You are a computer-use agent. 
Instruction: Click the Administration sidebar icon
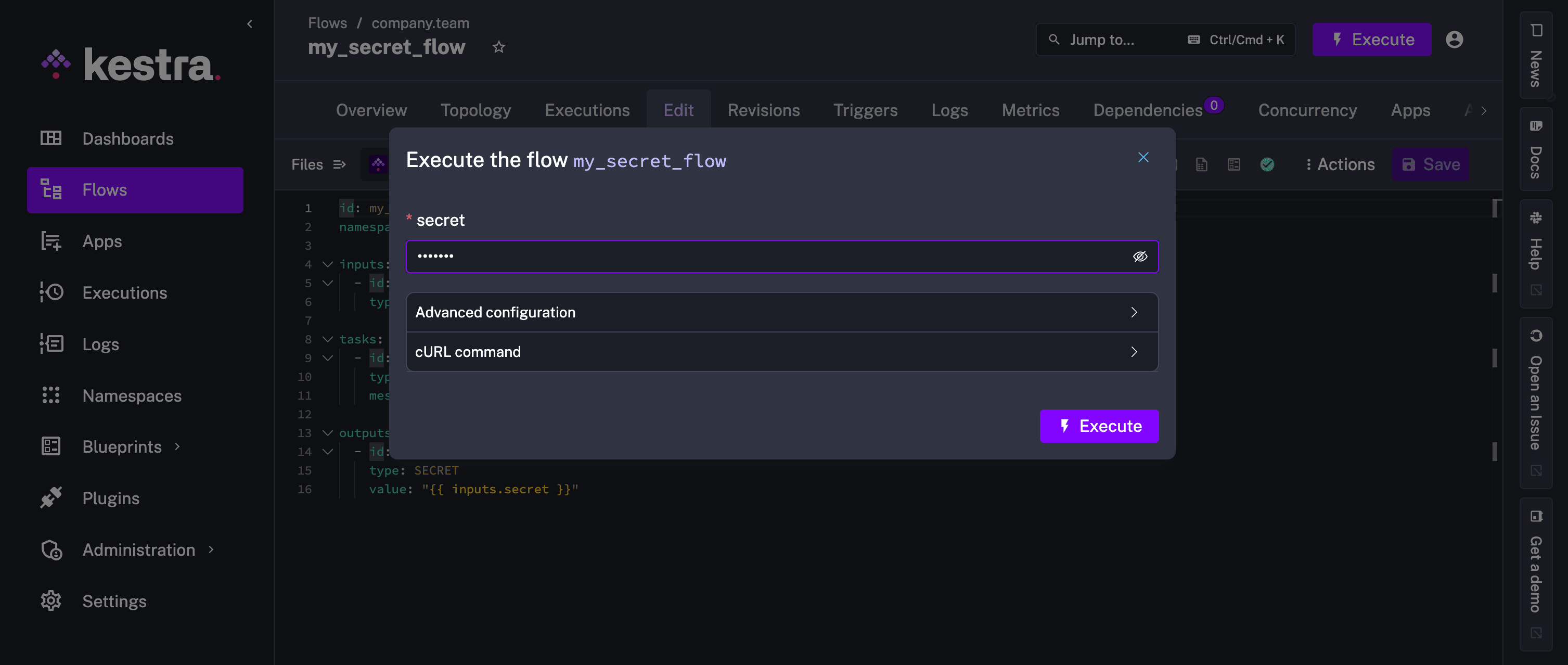tap(51, 549)
